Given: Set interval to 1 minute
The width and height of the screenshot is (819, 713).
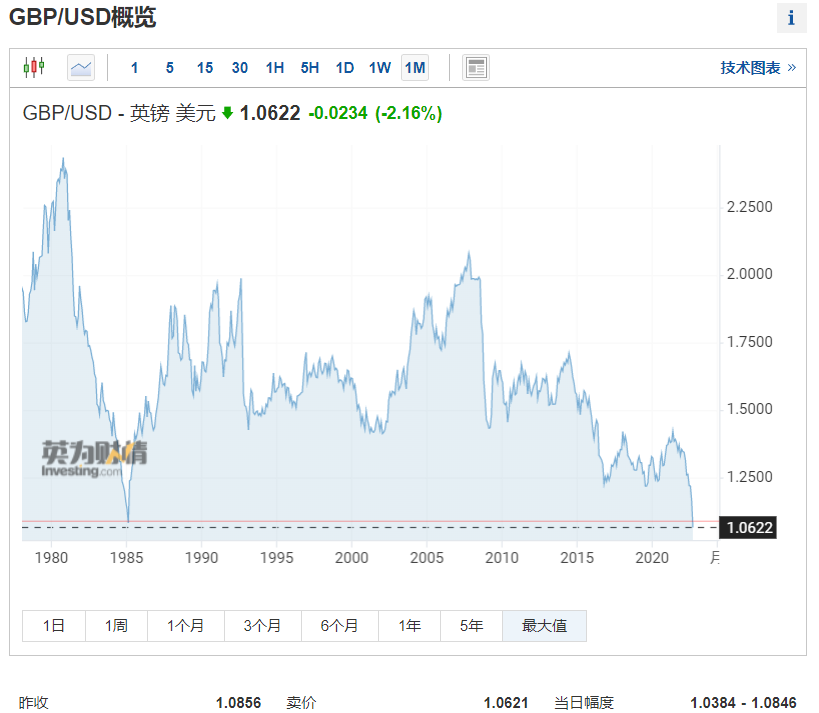Looking at the screenshot, I should click(x=135, y=68).
